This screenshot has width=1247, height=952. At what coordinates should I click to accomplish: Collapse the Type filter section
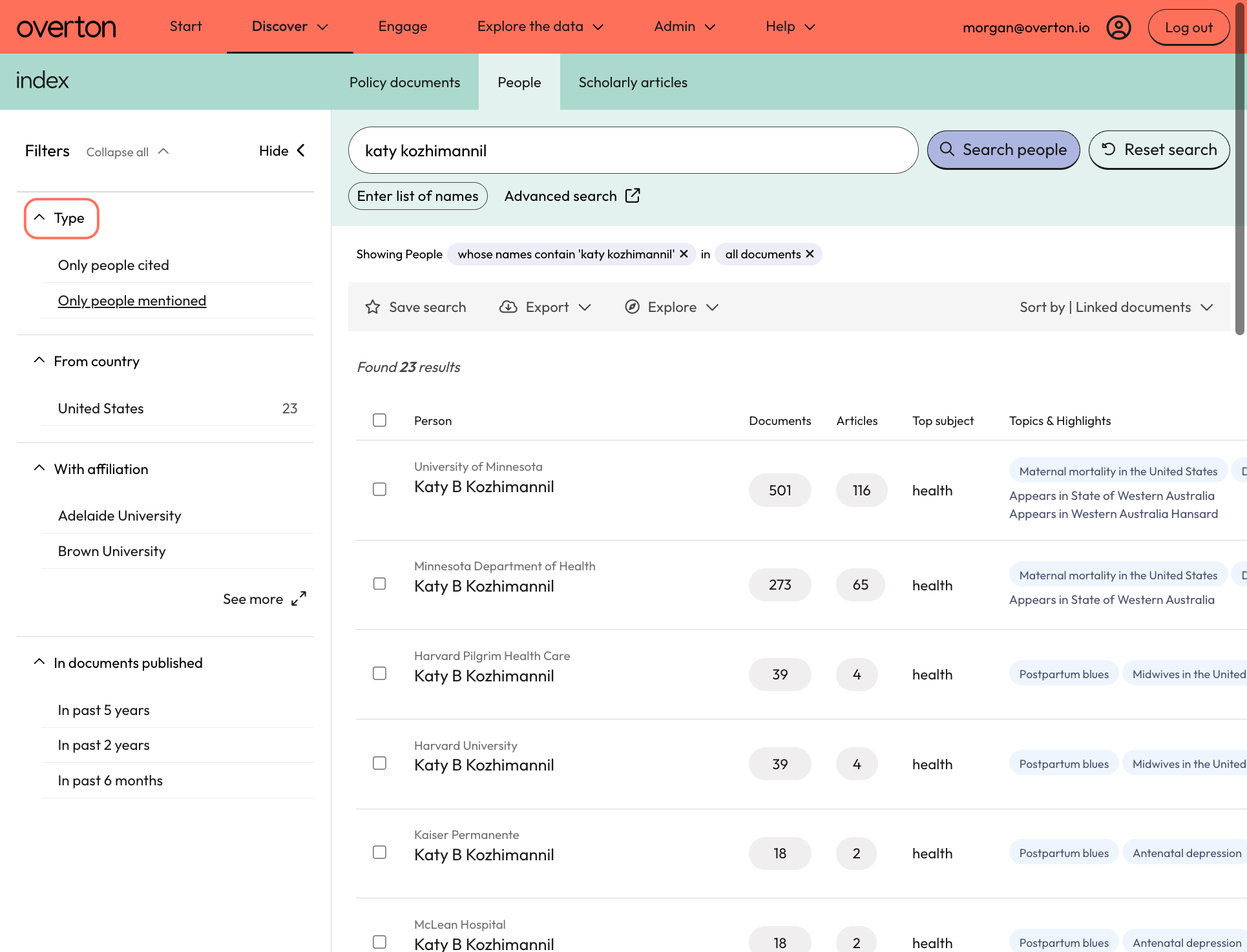[61, 218]
